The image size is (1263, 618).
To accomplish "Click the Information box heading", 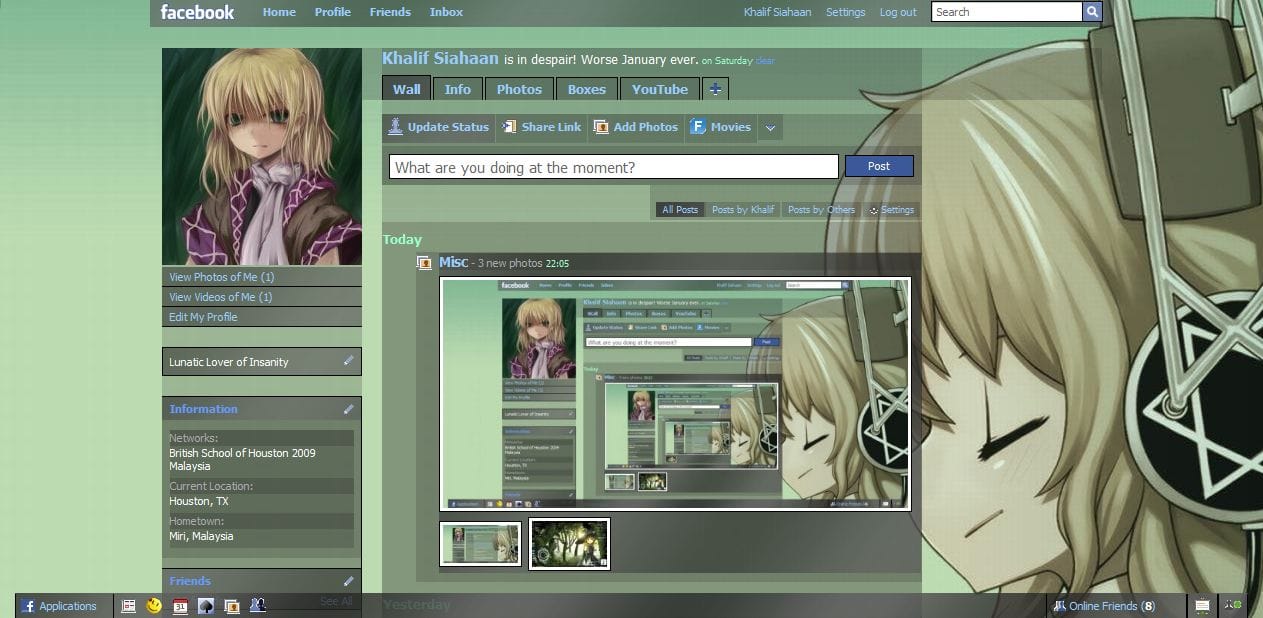I will (204, 408).
